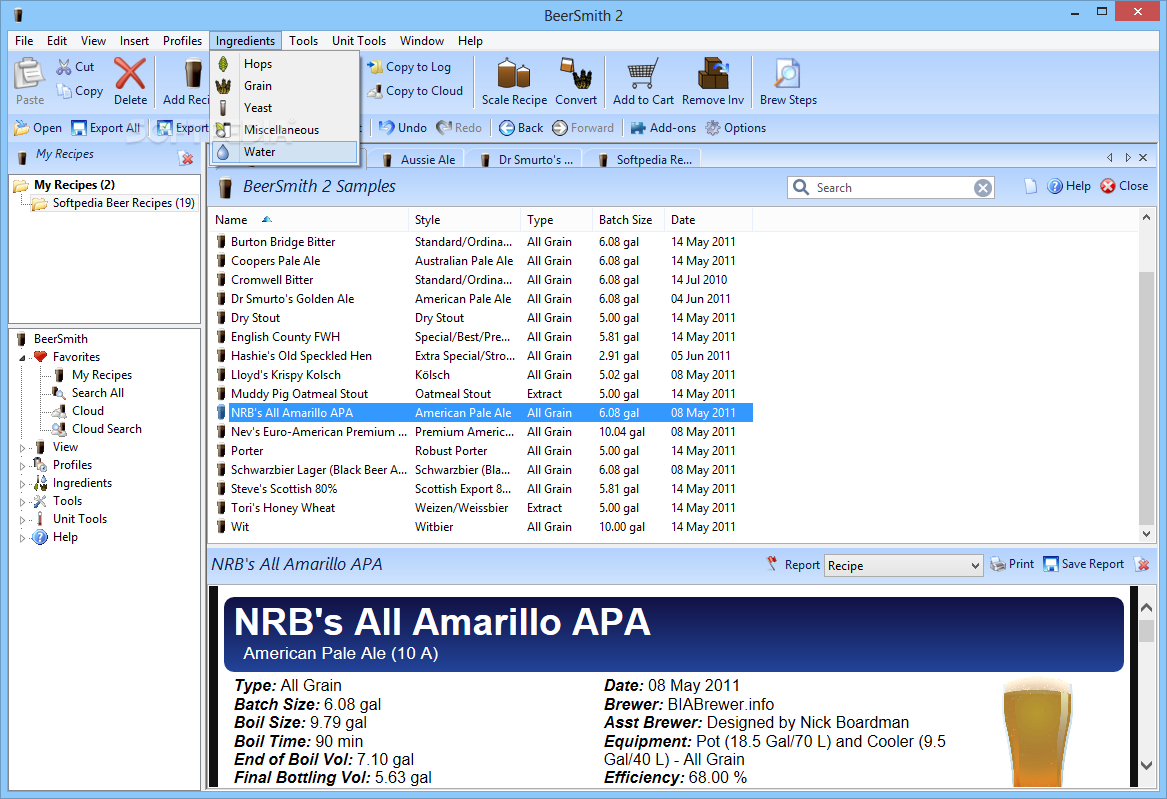This screenshot has width=1167, height=799.
Task: Expand the Ingredients tree node
Action: click(x=22, y=484)
